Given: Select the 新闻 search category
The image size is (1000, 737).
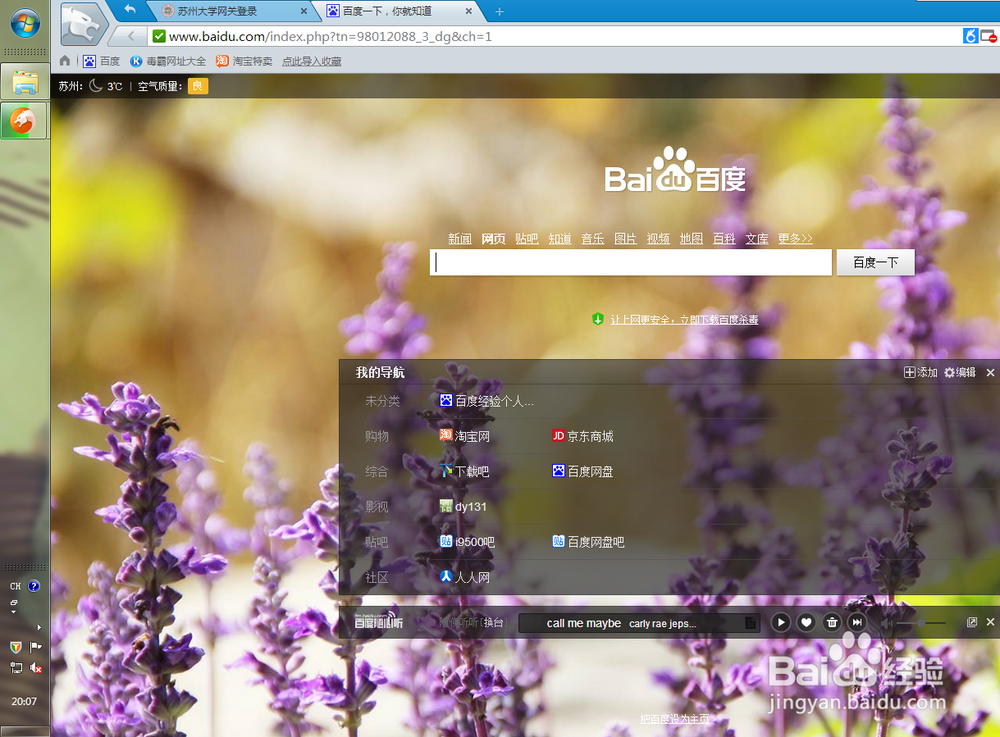Looking at the screenshot, I should point(460,238).
